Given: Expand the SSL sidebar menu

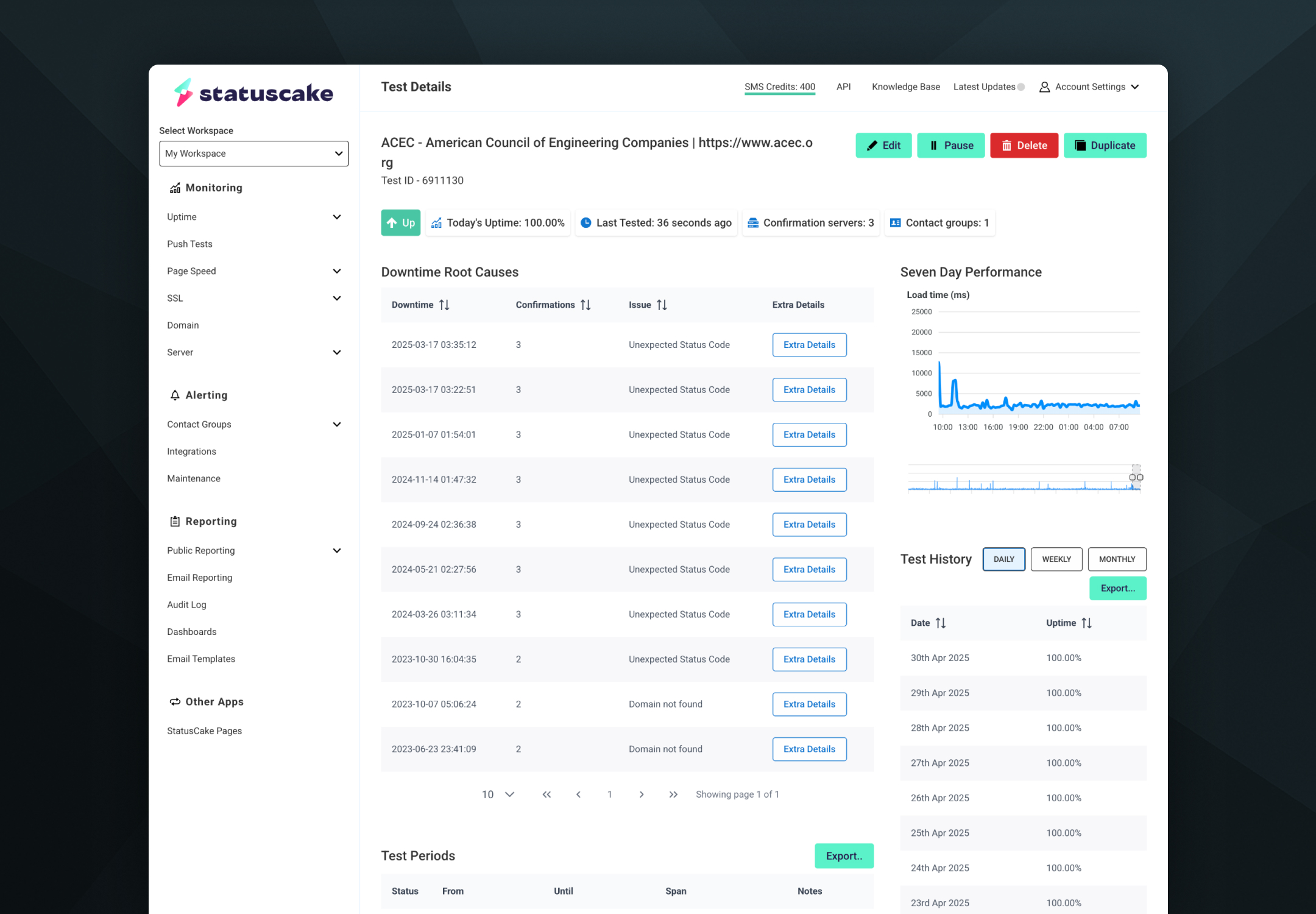Looking at the screenshot, I should tap(337, 298).
